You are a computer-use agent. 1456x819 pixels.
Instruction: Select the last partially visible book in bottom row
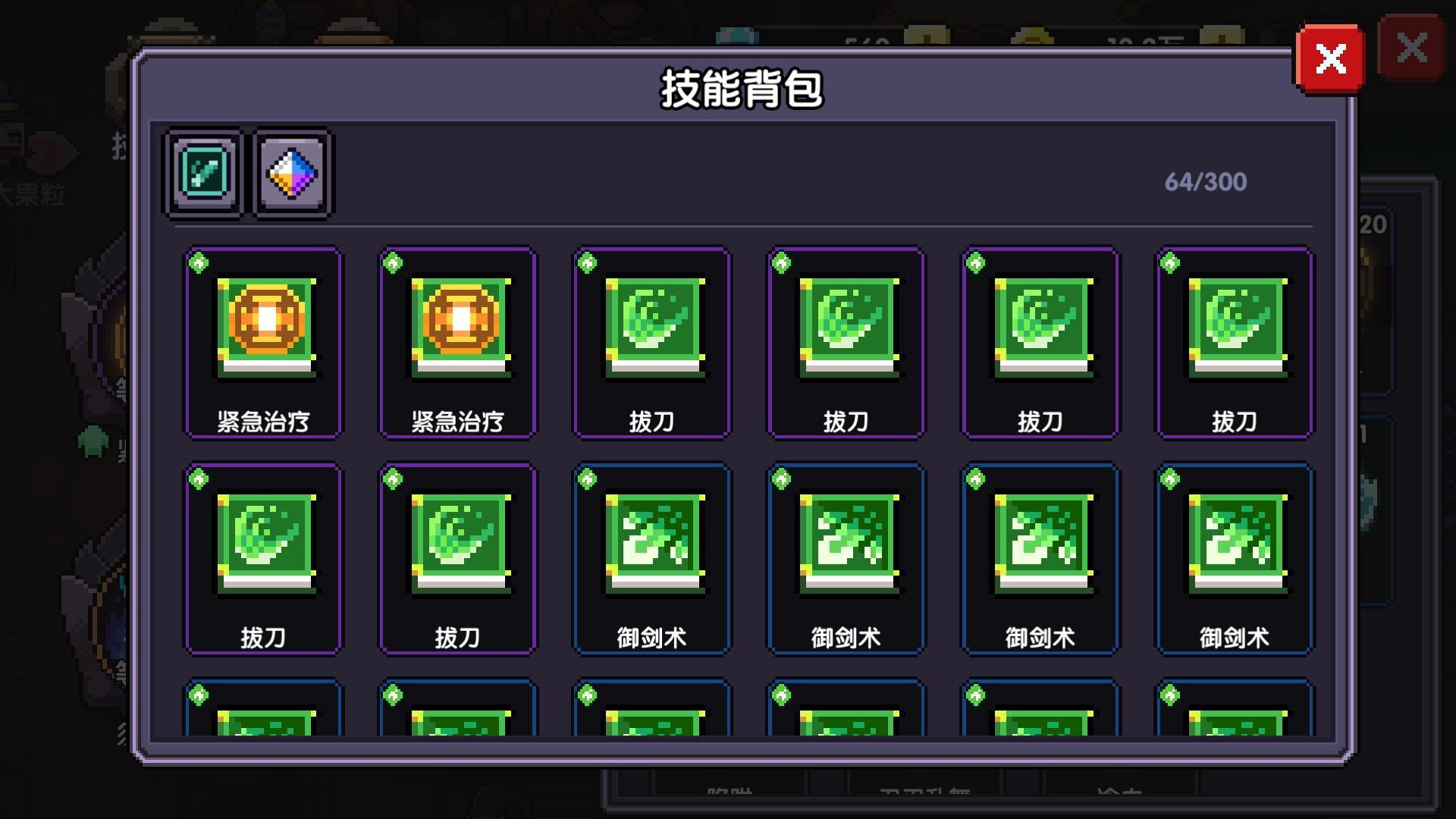1234,707
